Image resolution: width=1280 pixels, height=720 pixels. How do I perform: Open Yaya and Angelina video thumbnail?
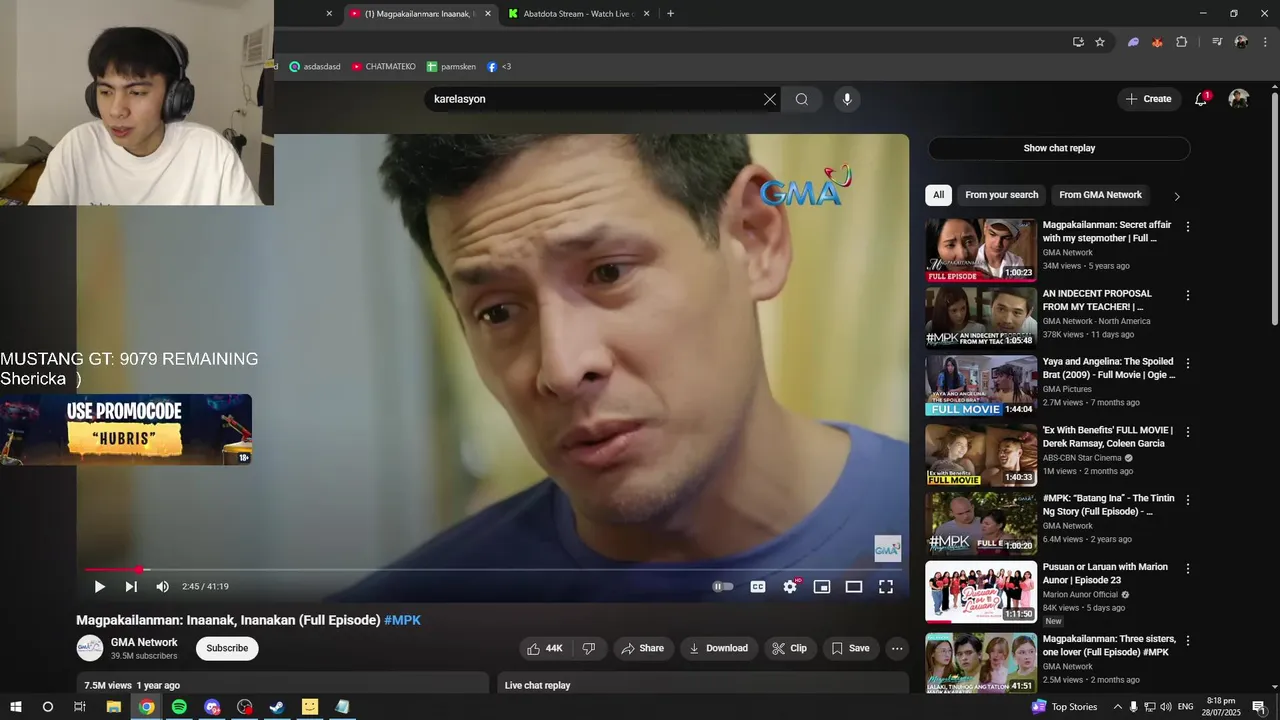(981, 386)
